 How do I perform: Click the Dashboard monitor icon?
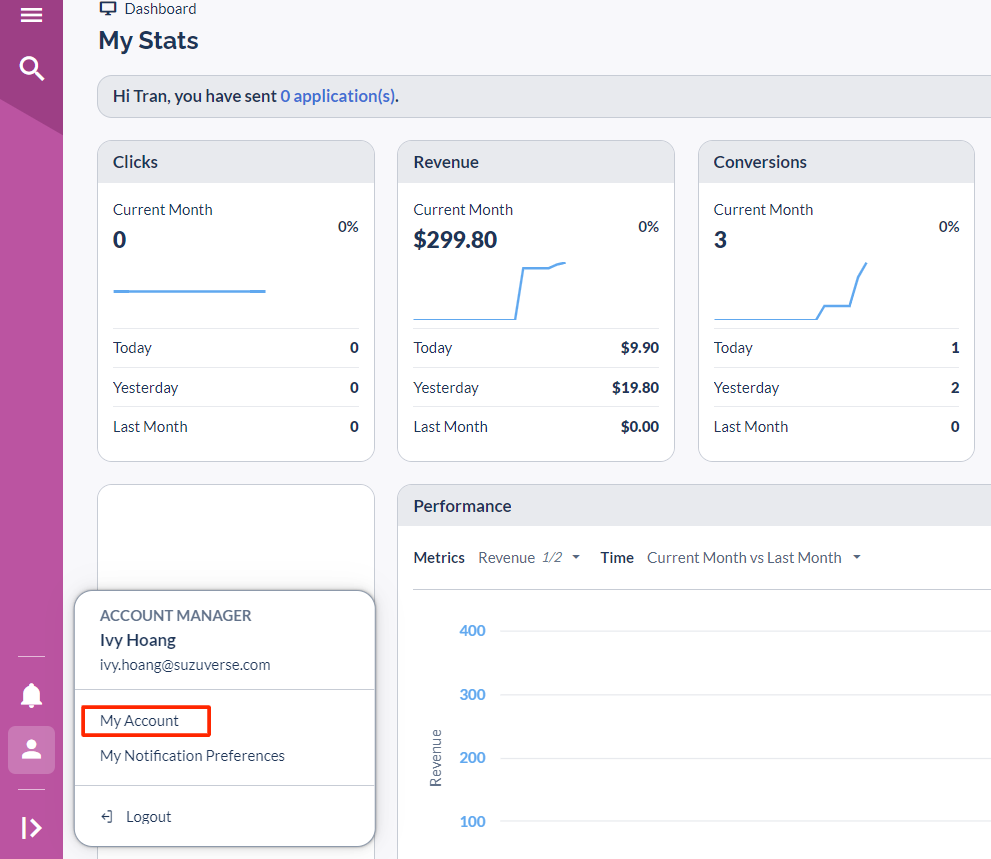[x=108, y=9]
